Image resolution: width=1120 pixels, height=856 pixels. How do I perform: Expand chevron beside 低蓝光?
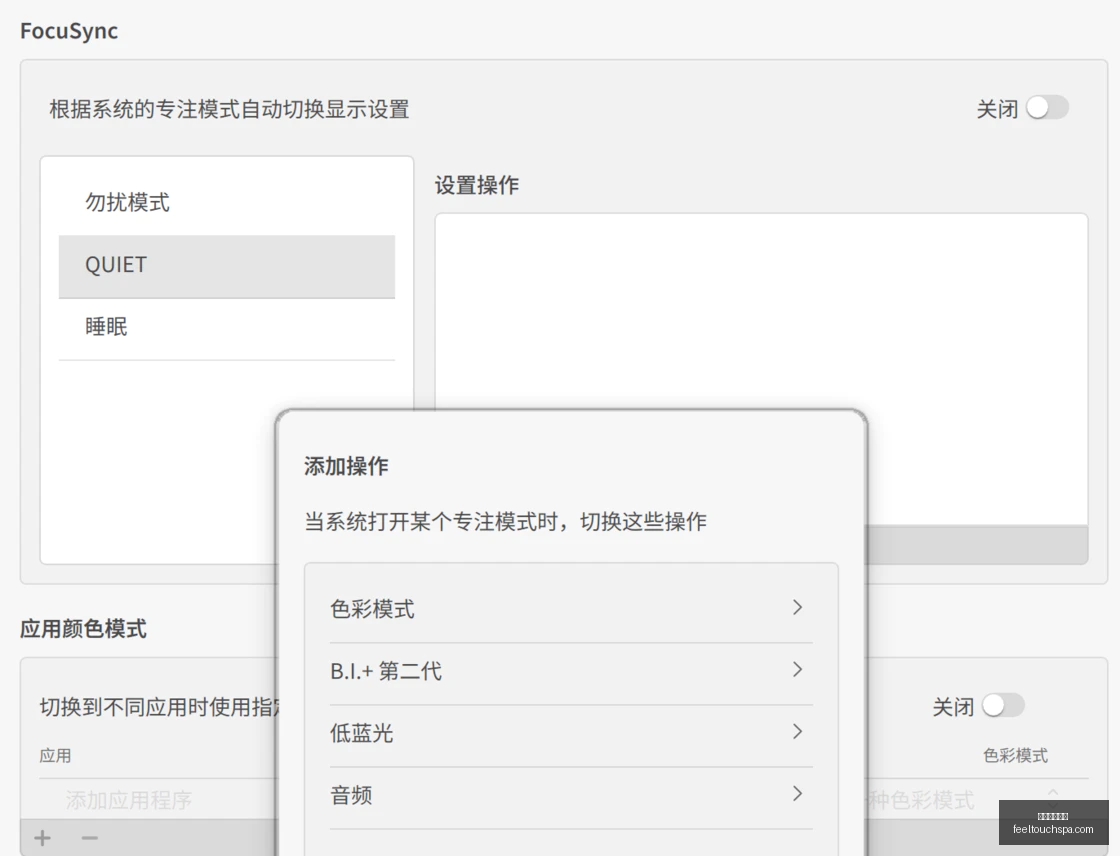click(x=798, y=732)
